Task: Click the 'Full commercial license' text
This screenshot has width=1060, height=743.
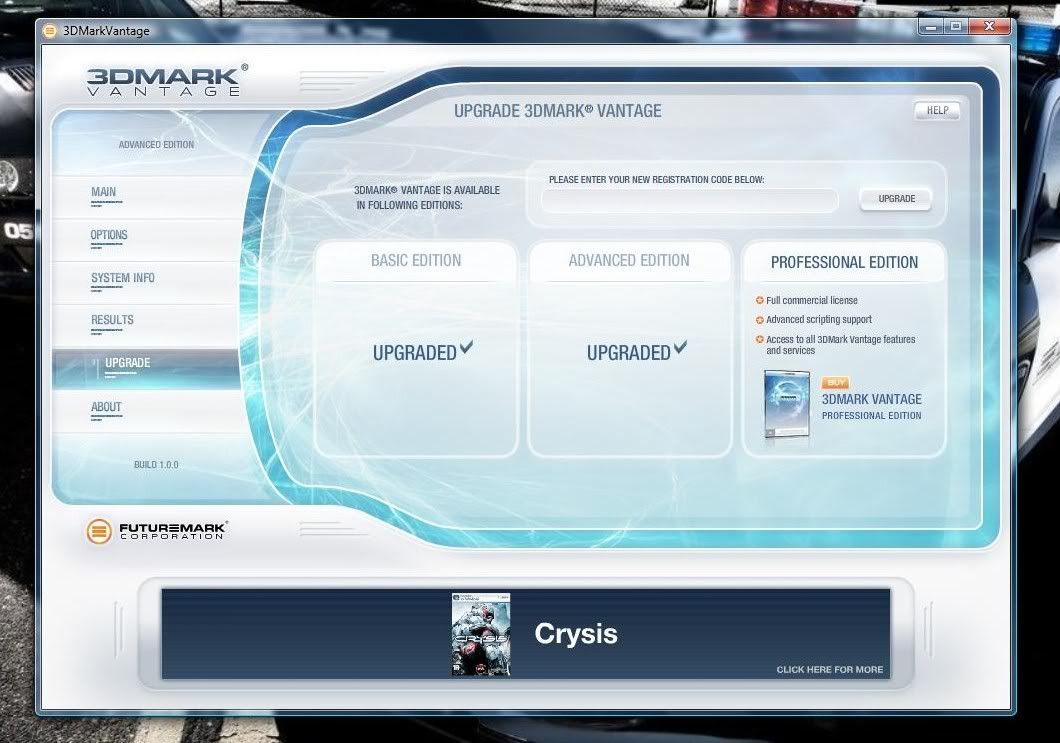Action: click(811, 300)
